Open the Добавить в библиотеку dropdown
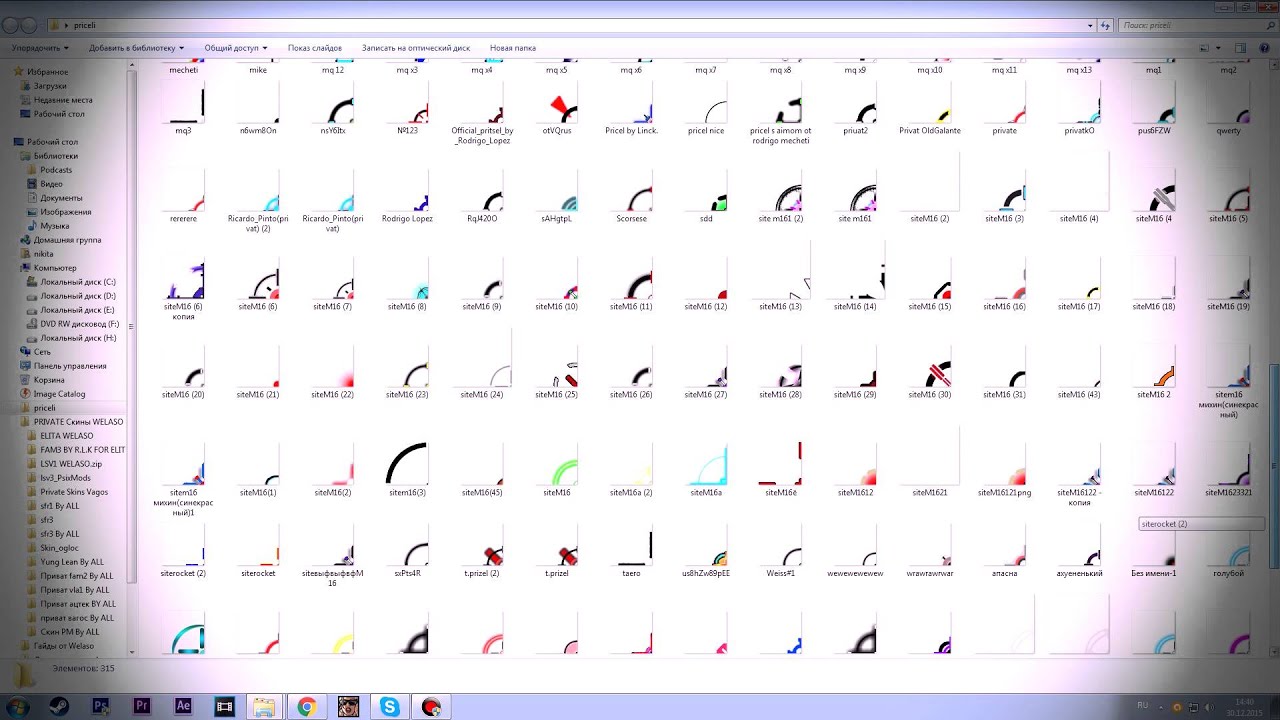1280x720 pixels. coord(137,48)
